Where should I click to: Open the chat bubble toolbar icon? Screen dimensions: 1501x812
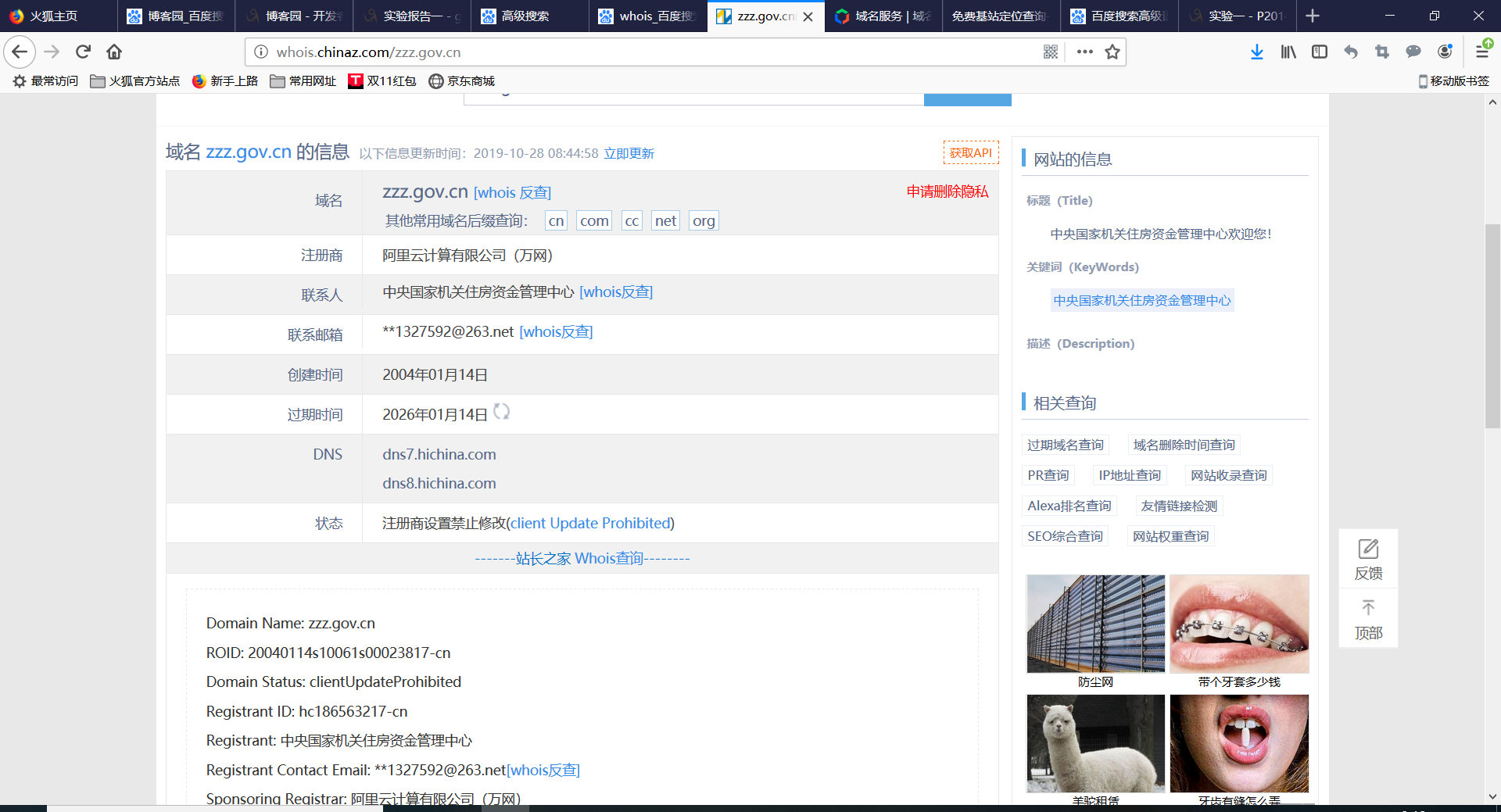(x=1413, y=52)
